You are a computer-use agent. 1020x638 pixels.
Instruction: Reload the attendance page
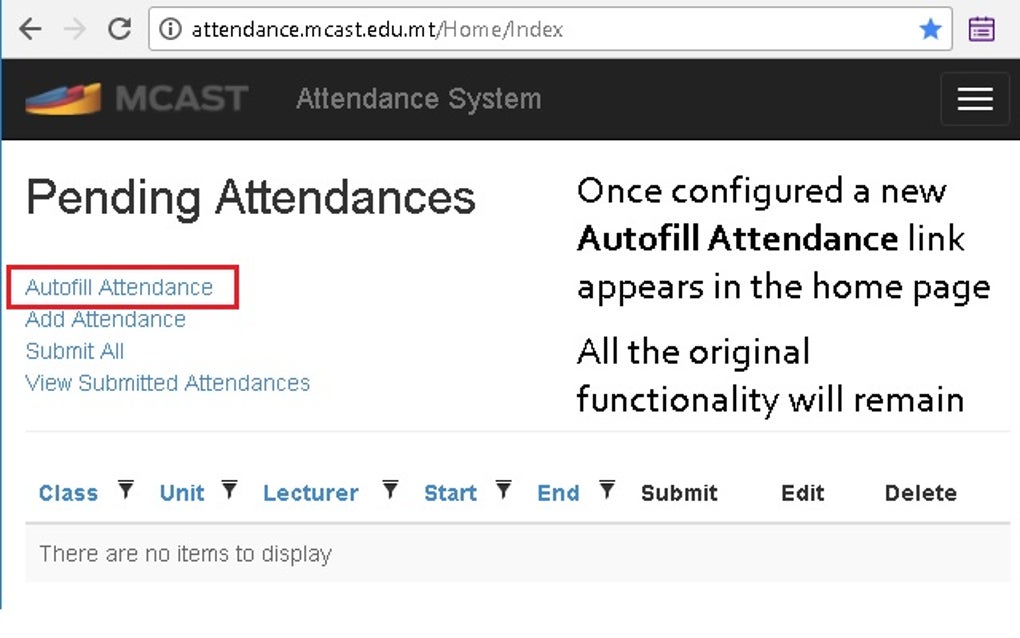(x=120, y=29)
